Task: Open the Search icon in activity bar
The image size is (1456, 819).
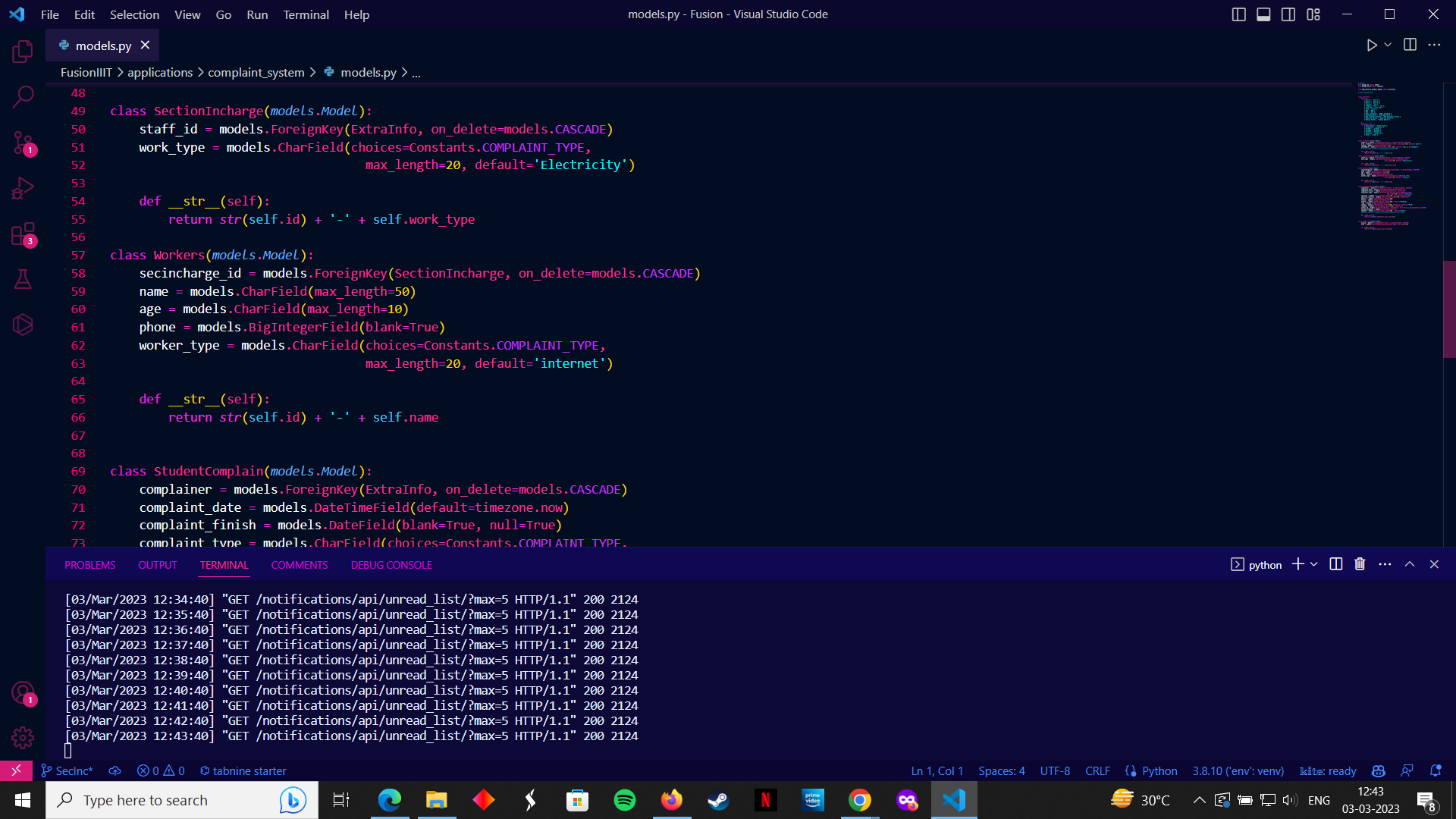Action: [x=22, y=96]
